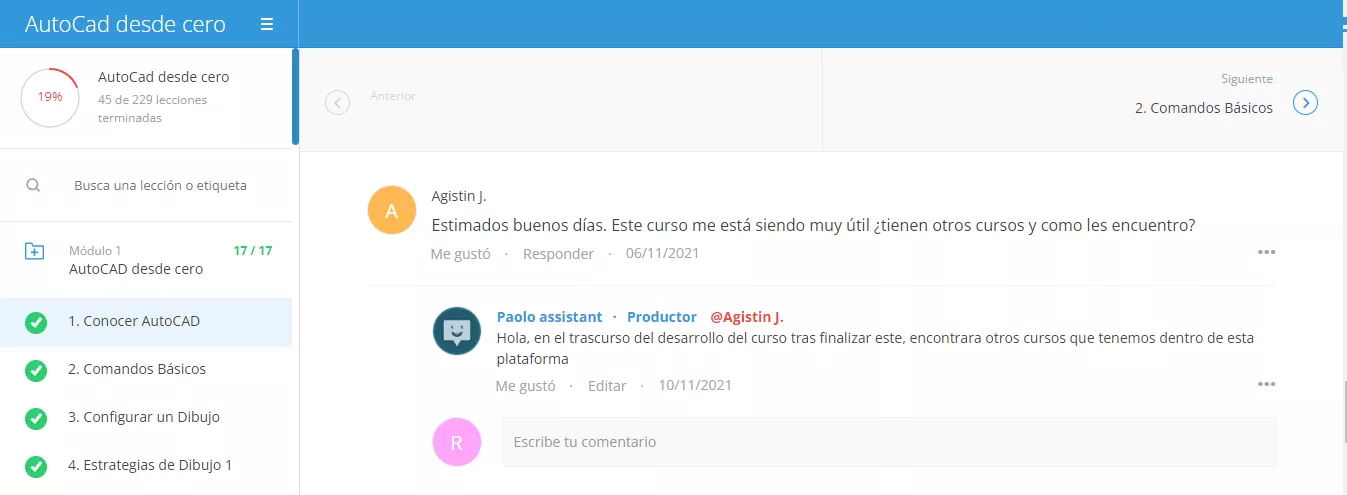Click Agistin J. orange avatar

392,210
